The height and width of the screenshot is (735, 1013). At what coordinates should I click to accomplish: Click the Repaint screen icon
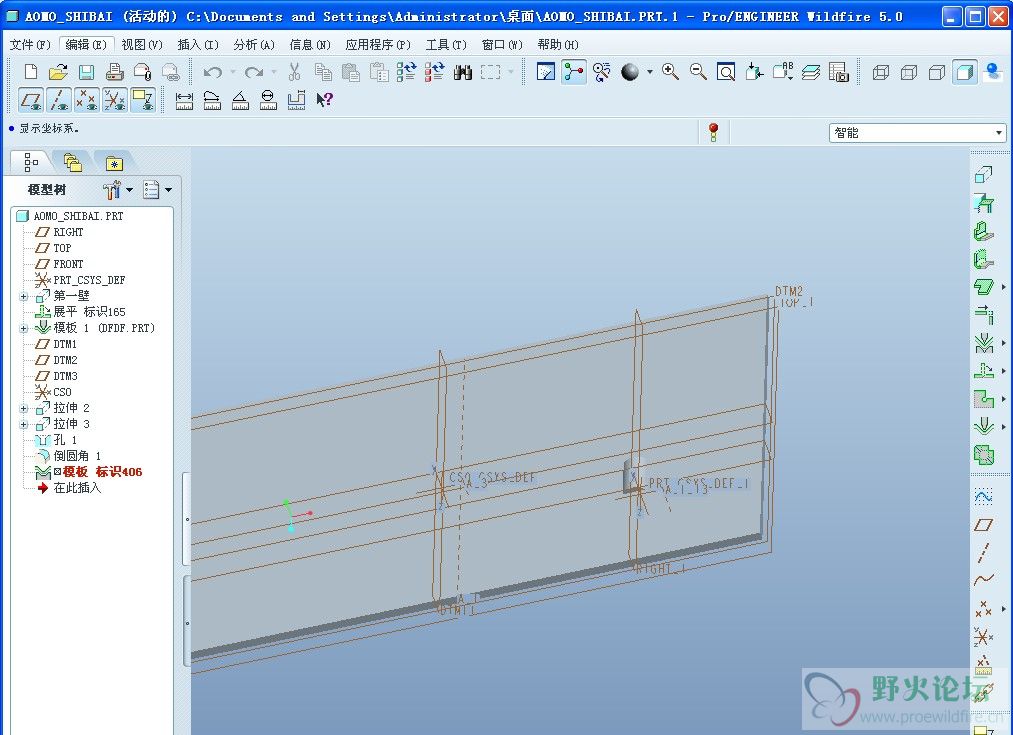coord(546,72)
